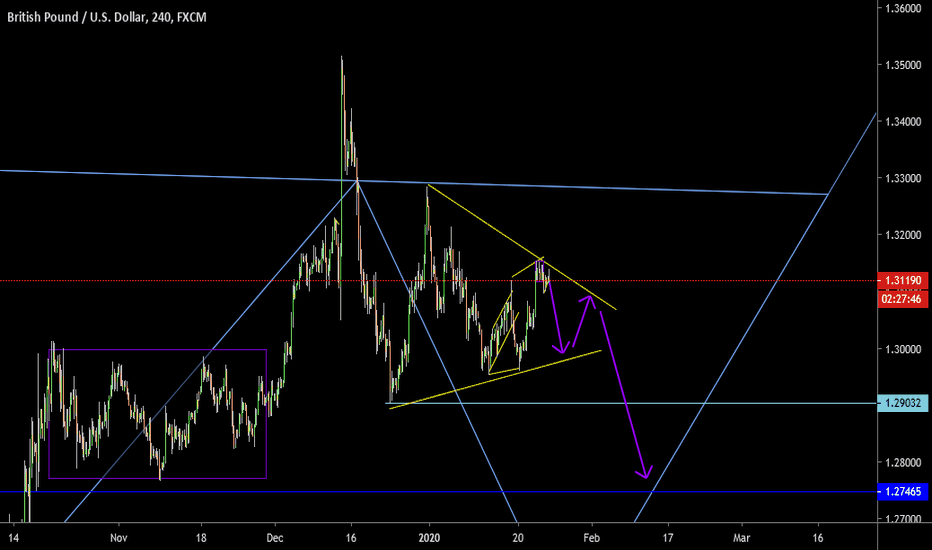Image resolution: width=932 pixels, height=550 pixels.
Task: Select the purple rectangle consolidation box
Action: pyautogui.click(x=157, y=350)
